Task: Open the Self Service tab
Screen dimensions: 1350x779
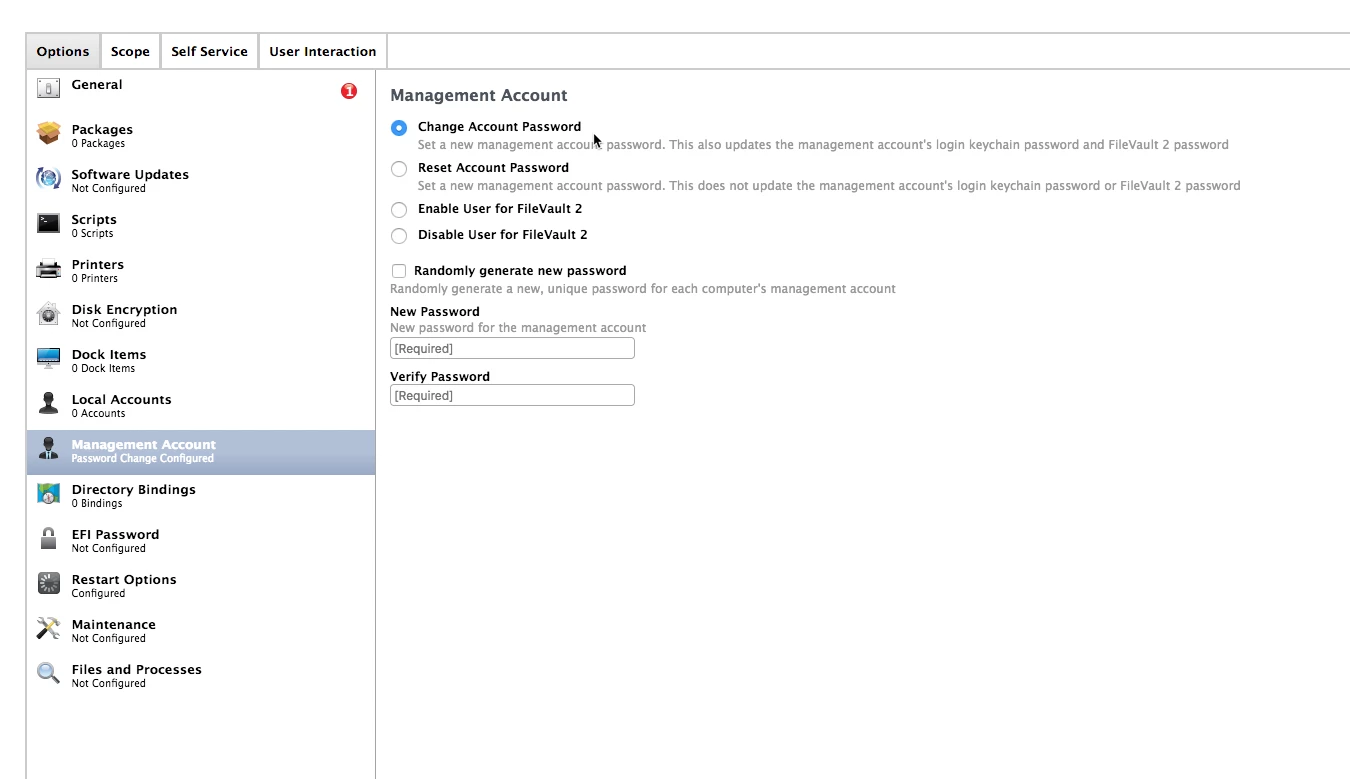Action: (209, 51)
